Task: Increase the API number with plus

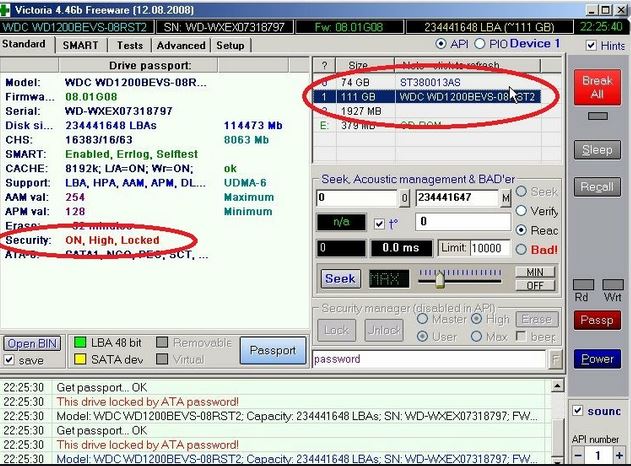Action: click(x=619, y=456)
